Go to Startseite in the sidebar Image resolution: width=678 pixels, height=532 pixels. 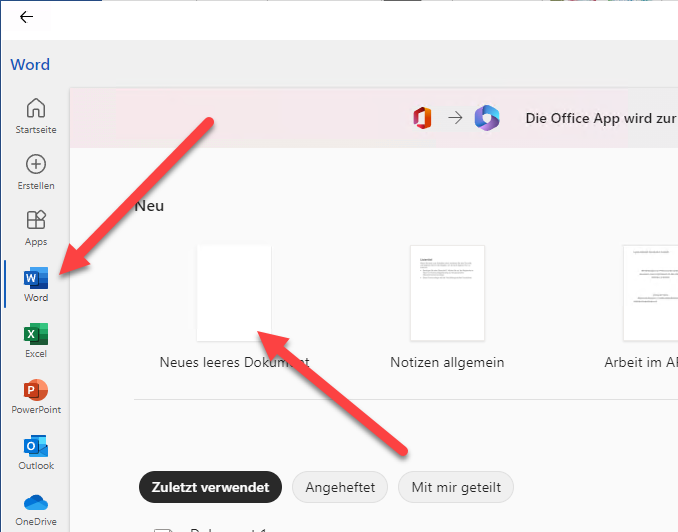36,116
